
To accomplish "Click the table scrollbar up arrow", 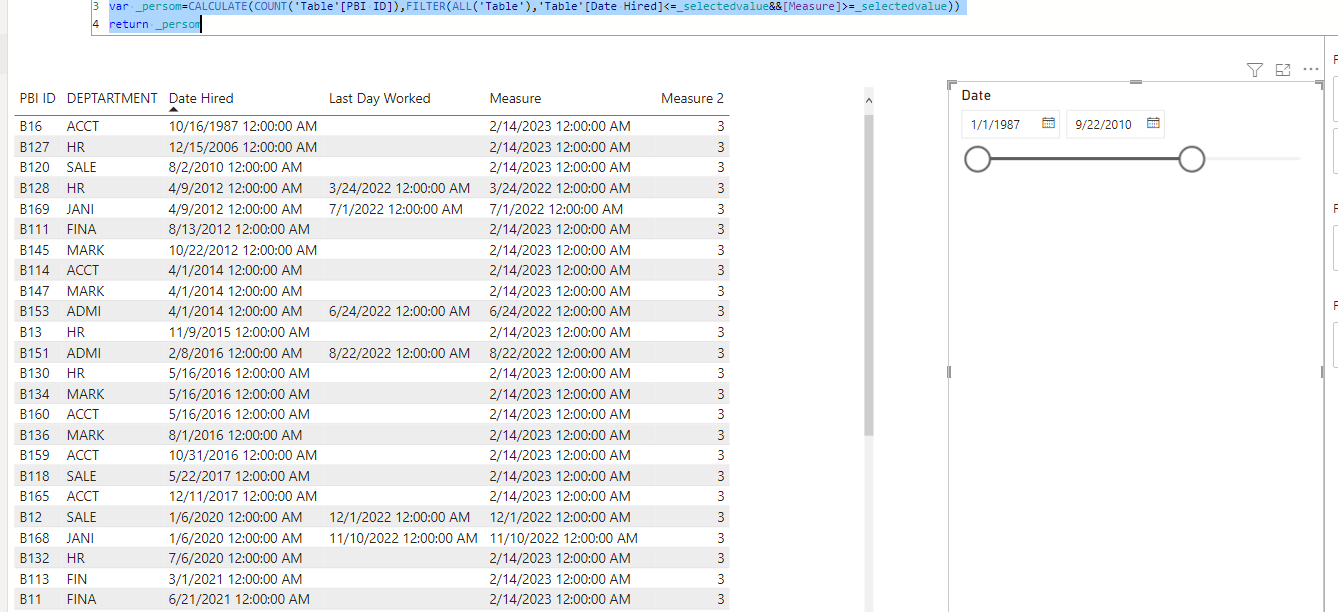I will tap(868, 101).
